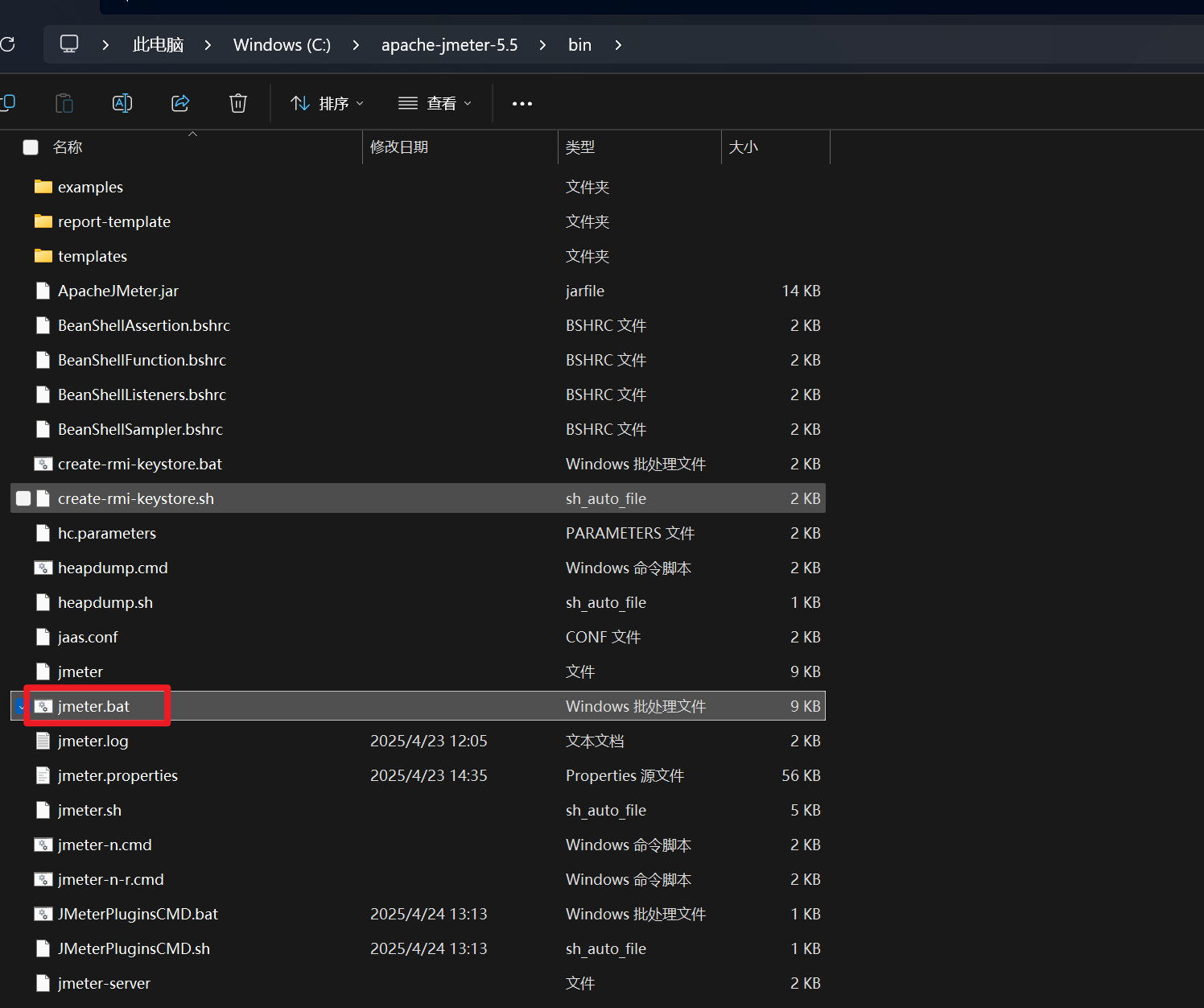Click the delete trash can icon
Image resolution: width=1204 pixels, height=1008 pixels.
point(238,103)
